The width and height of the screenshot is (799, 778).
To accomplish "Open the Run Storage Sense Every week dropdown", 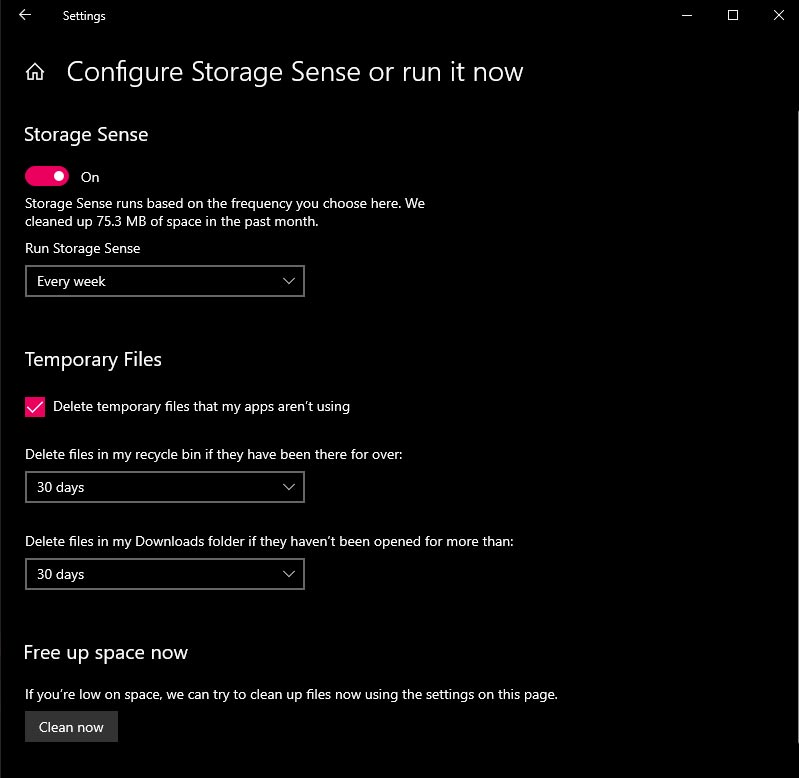I will coord(165,281).
